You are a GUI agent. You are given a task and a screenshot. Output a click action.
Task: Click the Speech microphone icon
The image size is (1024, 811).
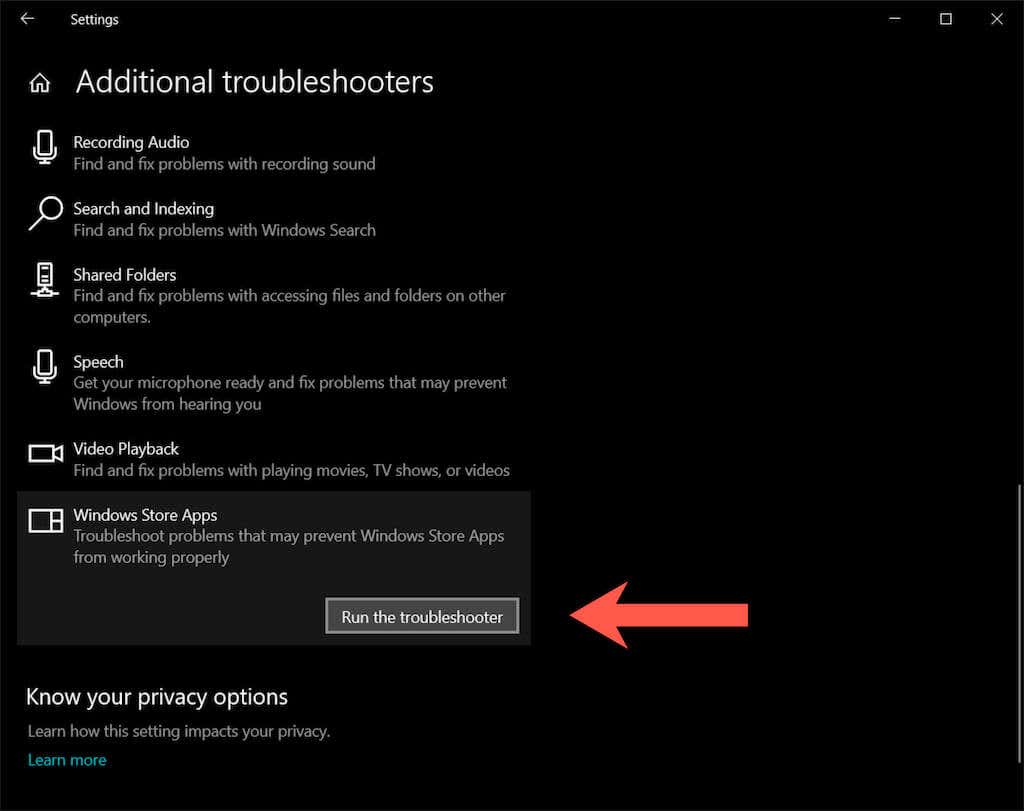44,368
